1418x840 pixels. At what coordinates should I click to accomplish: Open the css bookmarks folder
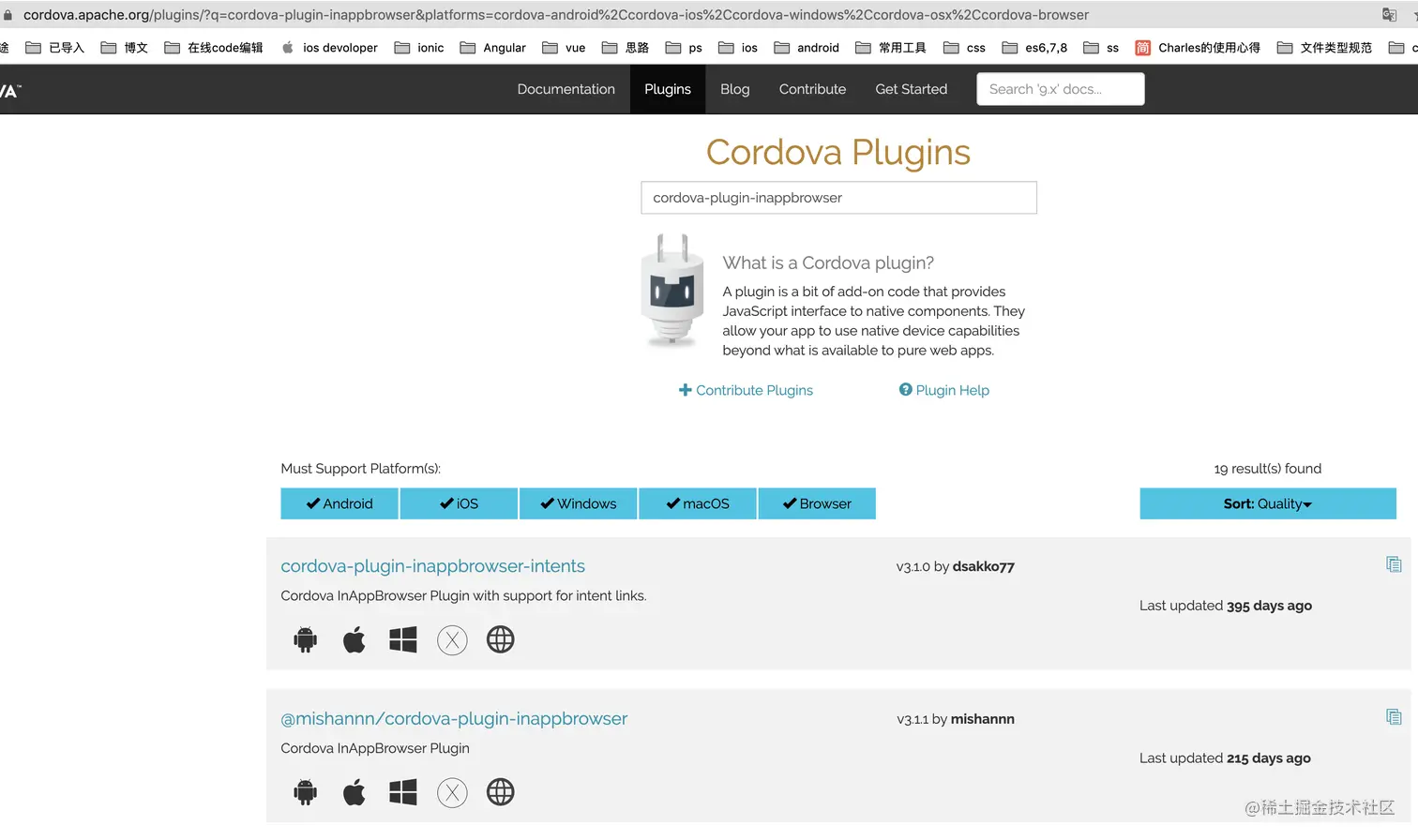964,48
